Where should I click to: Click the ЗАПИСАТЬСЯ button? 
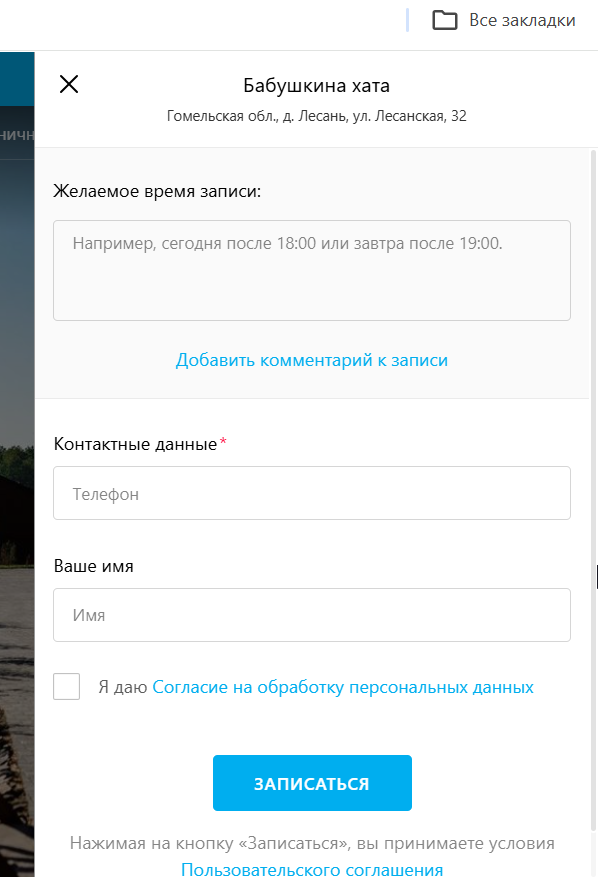(312, 783)
